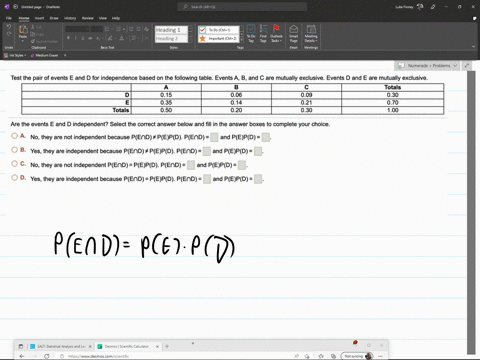
Task: Click the browser Not syncing profile button
Action: (357, 356)
